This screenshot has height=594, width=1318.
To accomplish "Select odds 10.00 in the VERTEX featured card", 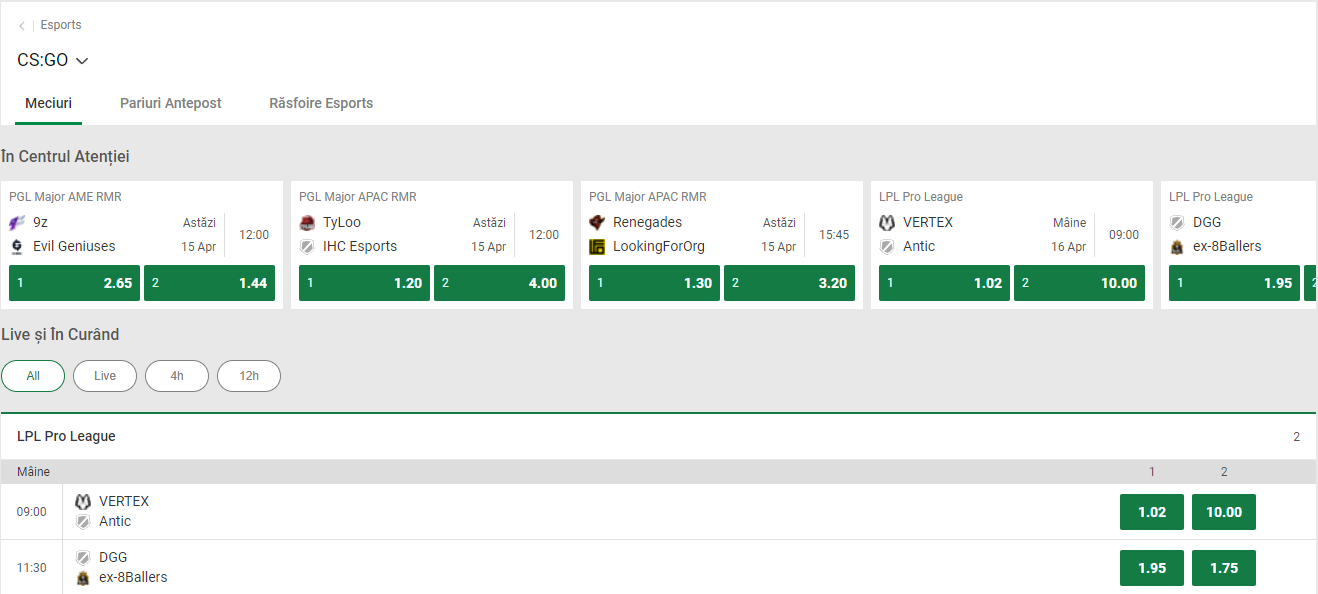I will click(x=1080, y=283).
